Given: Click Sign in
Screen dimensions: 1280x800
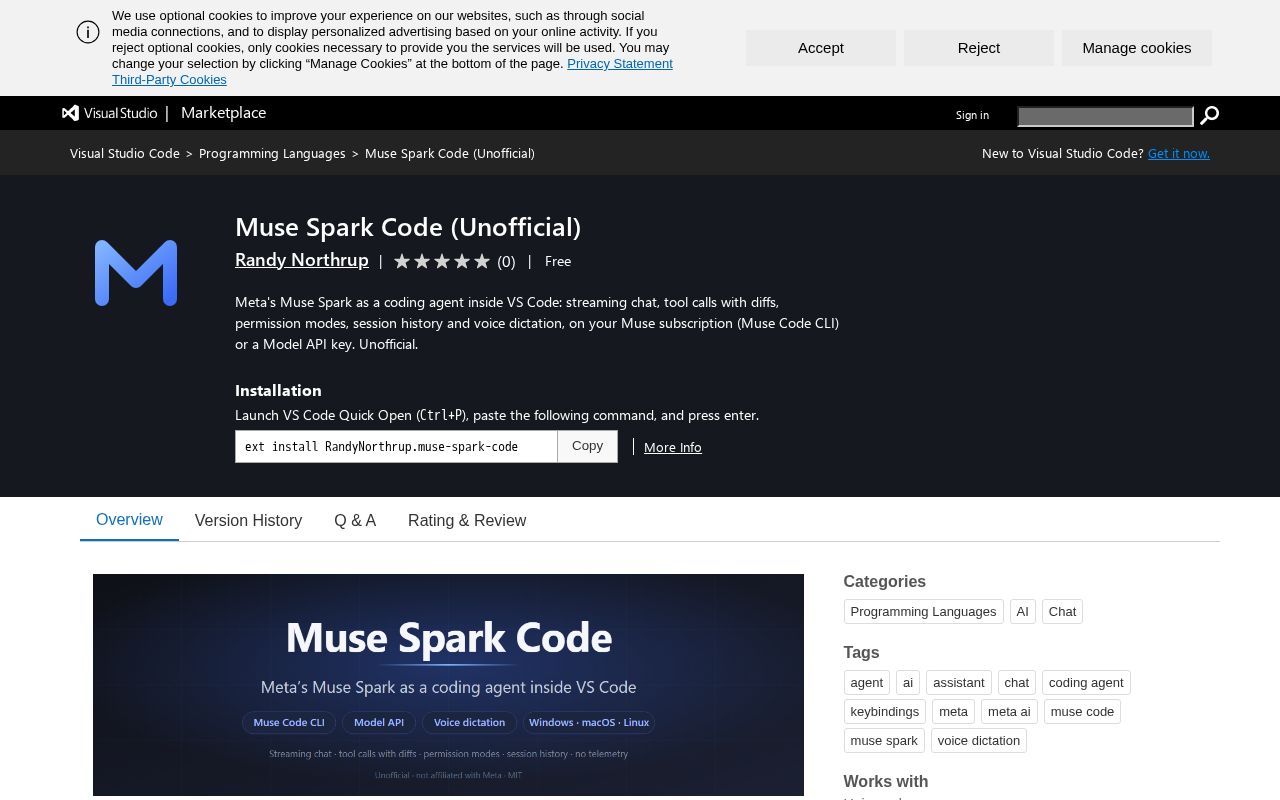Looking at the screenshot, I should [972, 115].
